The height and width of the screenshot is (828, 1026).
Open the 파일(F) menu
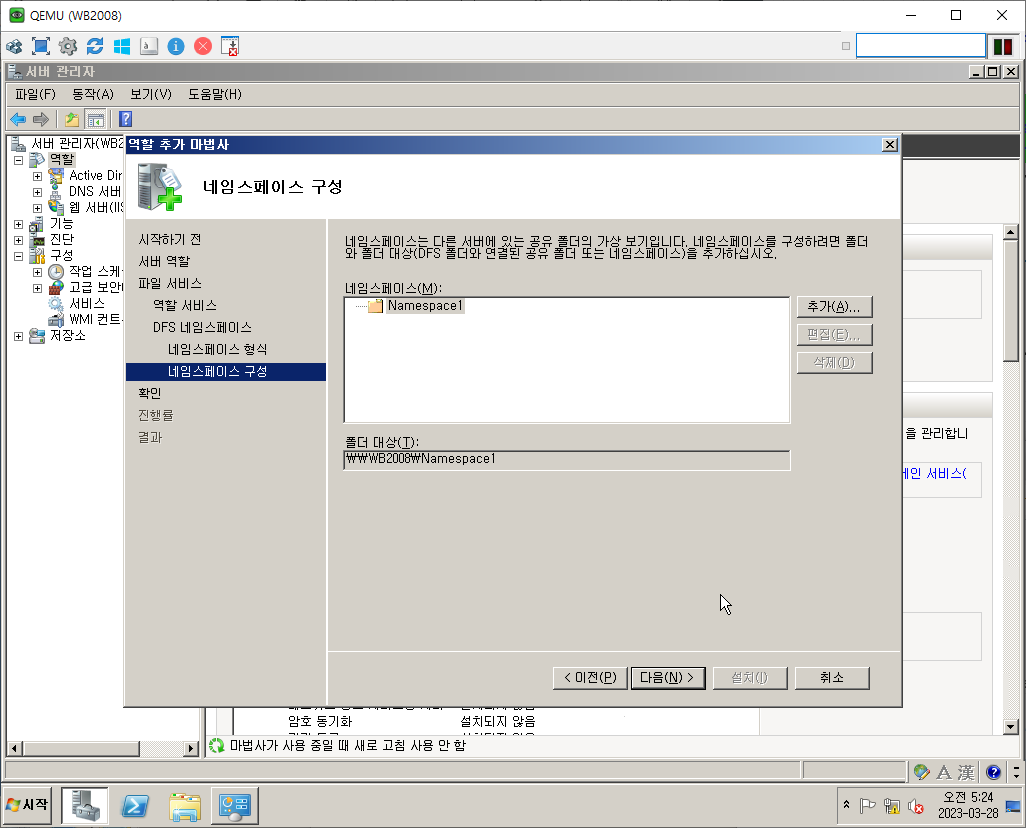(35, 94)
